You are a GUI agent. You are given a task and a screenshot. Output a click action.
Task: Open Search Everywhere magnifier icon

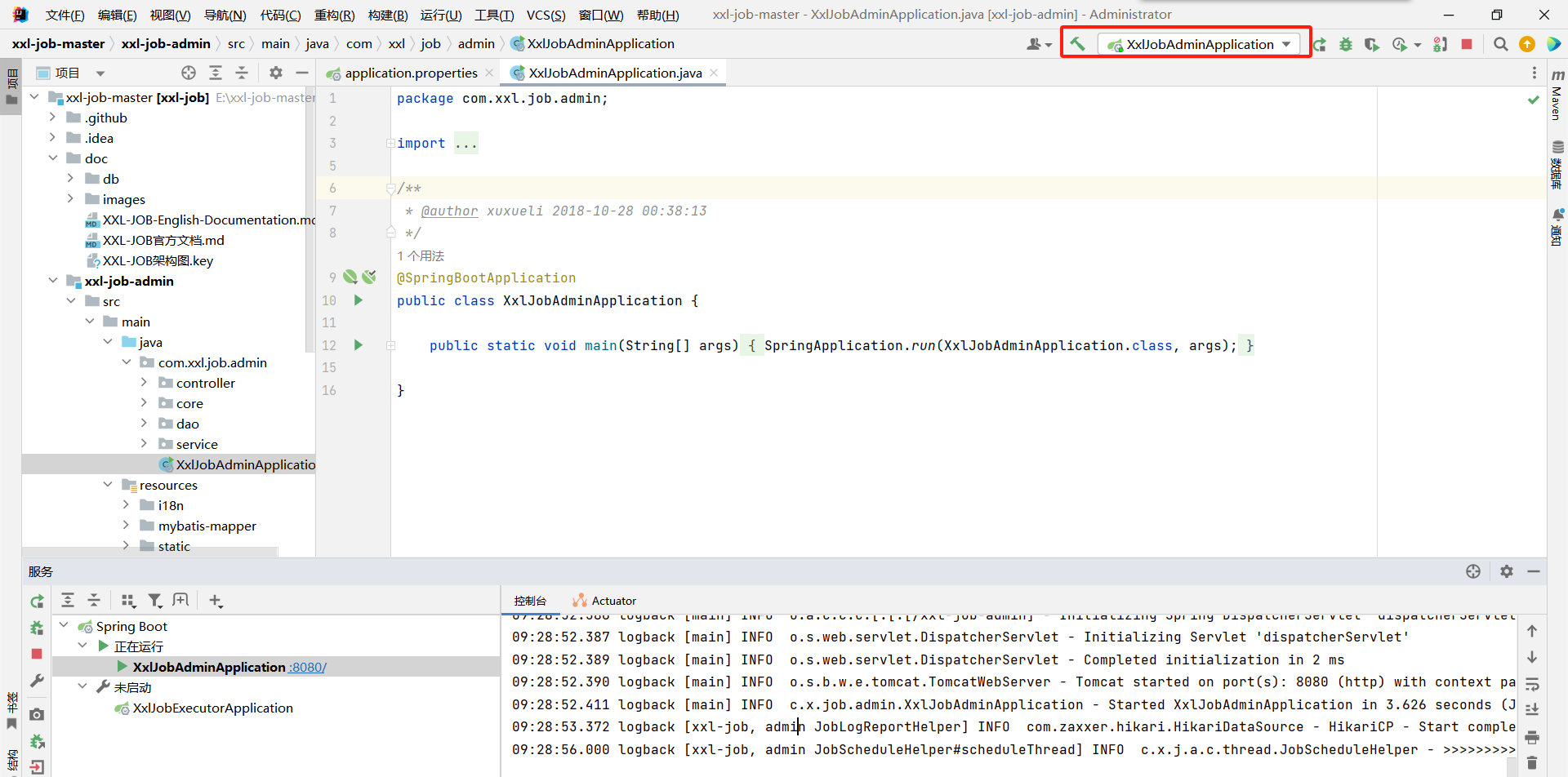click(1500, 44)
